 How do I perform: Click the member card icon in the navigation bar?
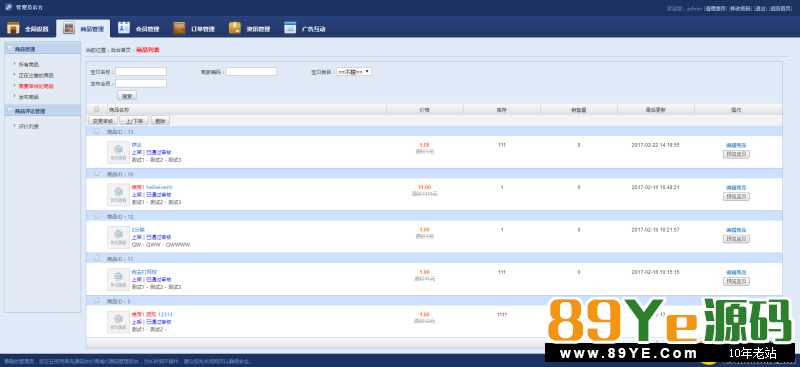(x=124, y=28)
